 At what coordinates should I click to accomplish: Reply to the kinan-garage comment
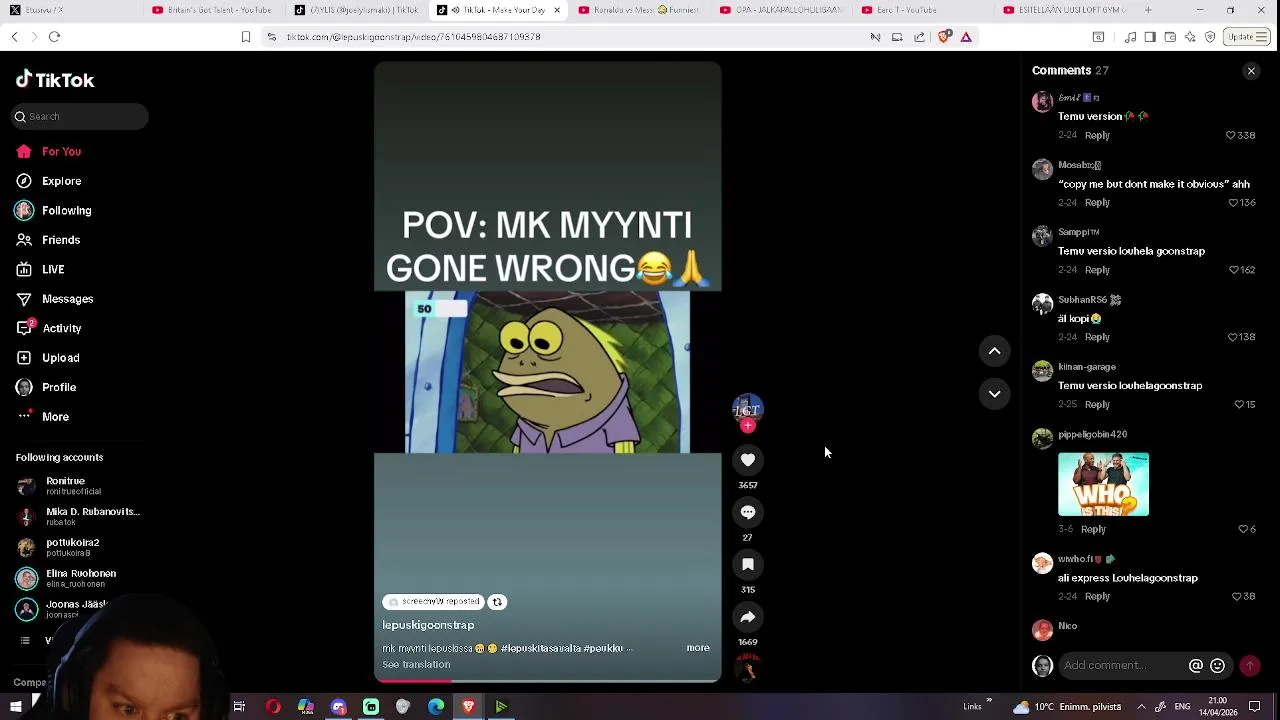[x=1097, y=405]
